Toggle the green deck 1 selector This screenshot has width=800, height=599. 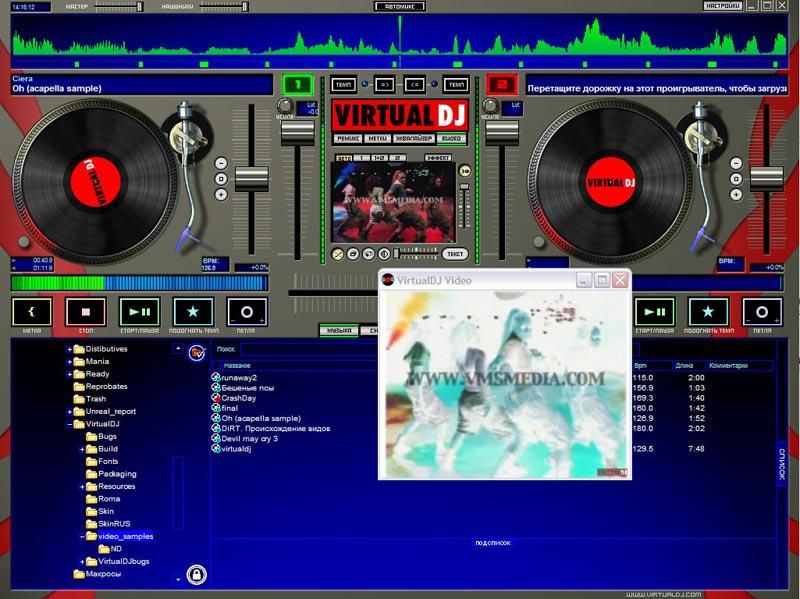coord(297,85)
